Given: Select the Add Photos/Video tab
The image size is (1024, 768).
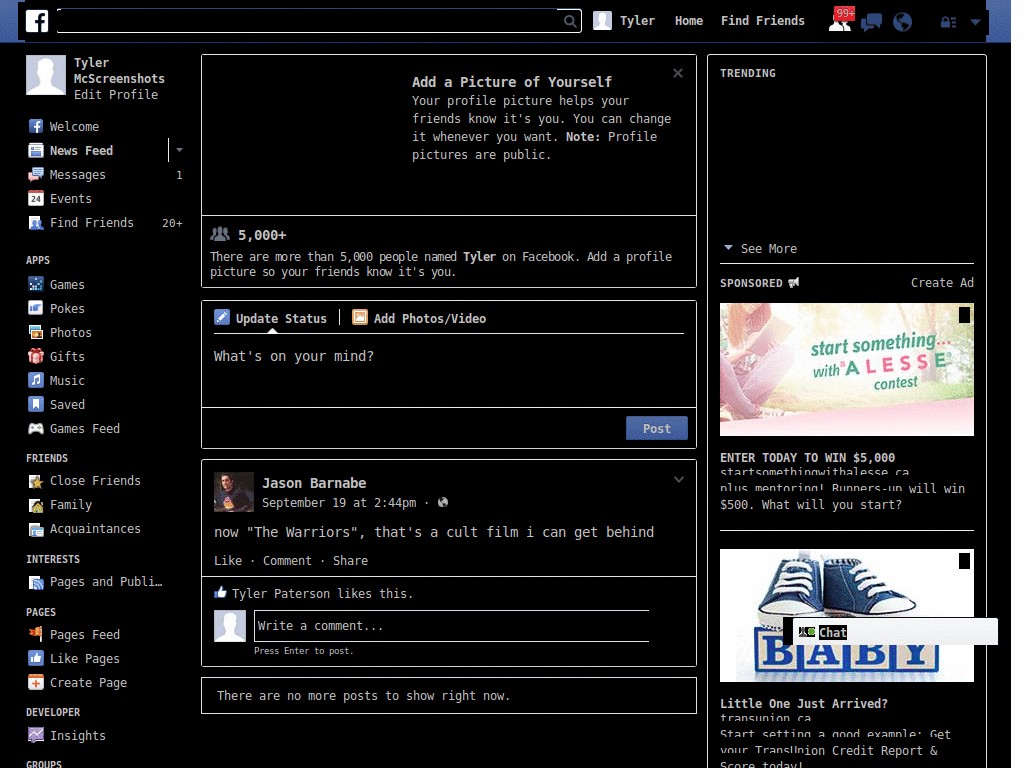Looking at the screenshot, I should click(419, 318).
